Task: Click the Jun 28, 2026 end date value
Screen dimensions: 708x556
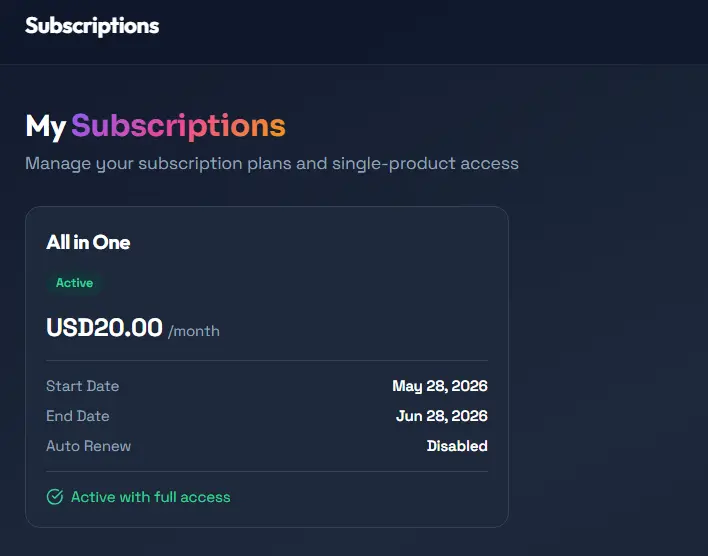Action: (x=442, y=416)
